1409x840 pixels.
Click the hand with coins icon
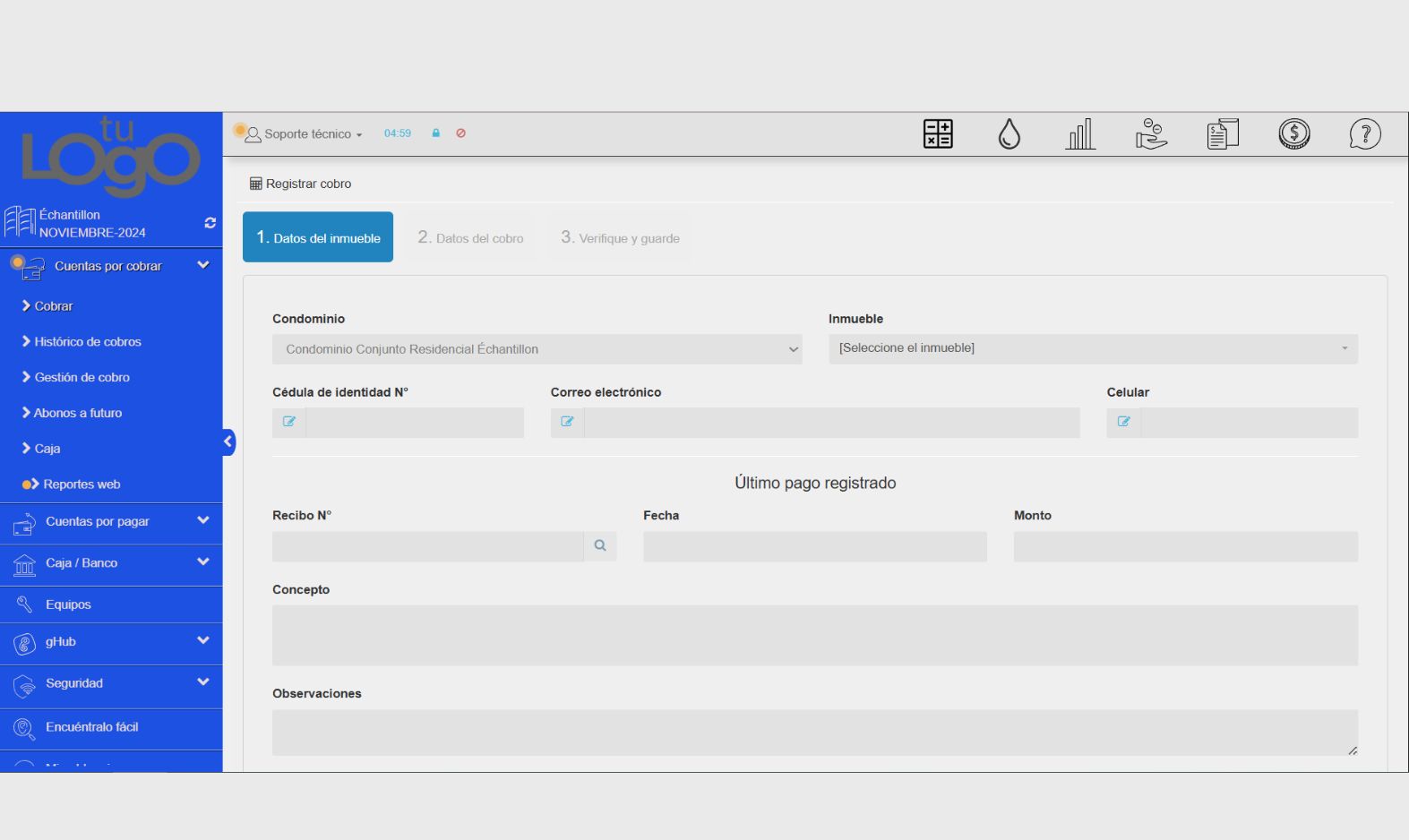tap(1151, 134)
